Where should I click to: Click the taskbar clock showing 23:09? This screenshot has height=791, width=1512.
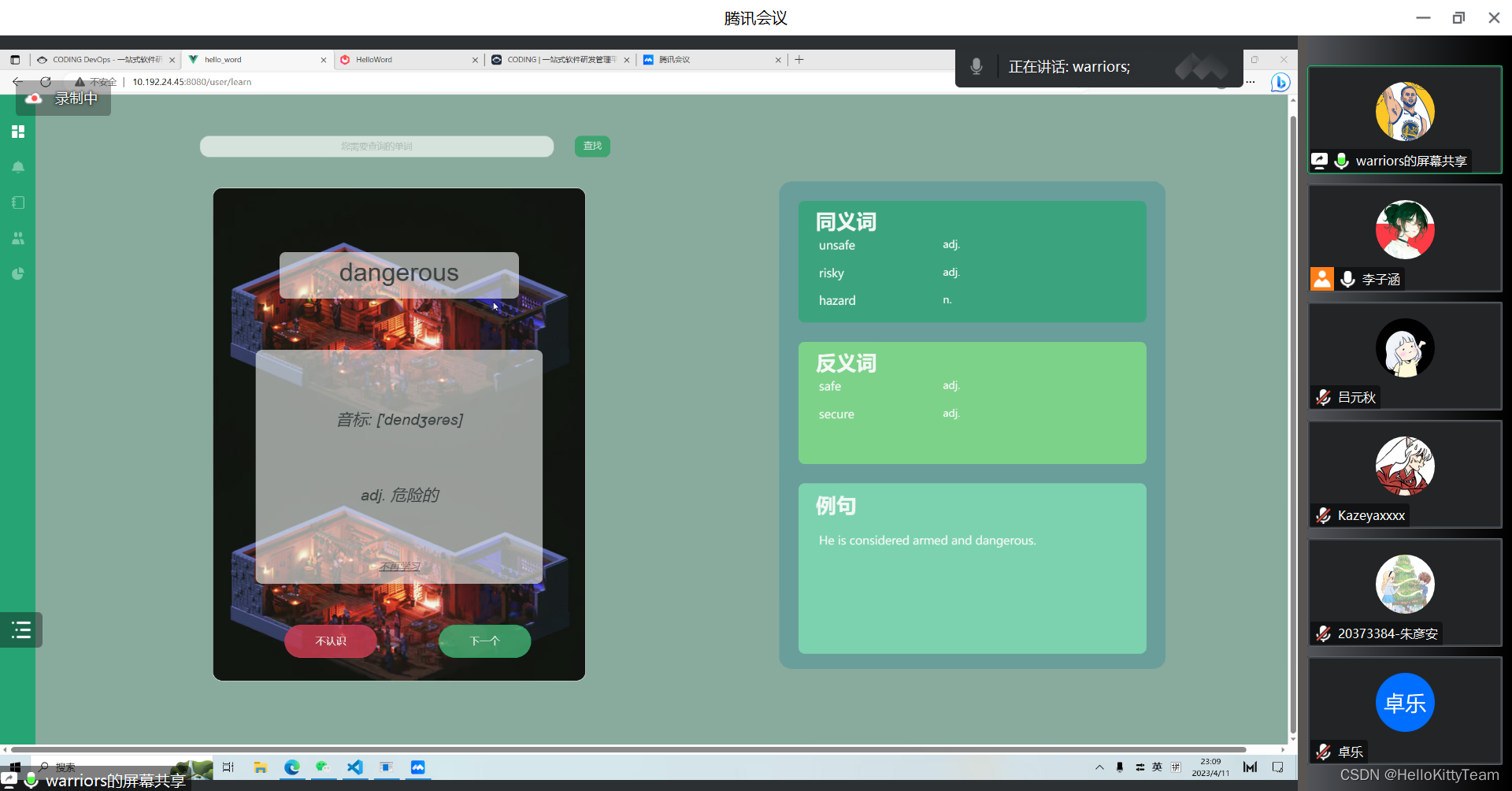(1210, 767)
